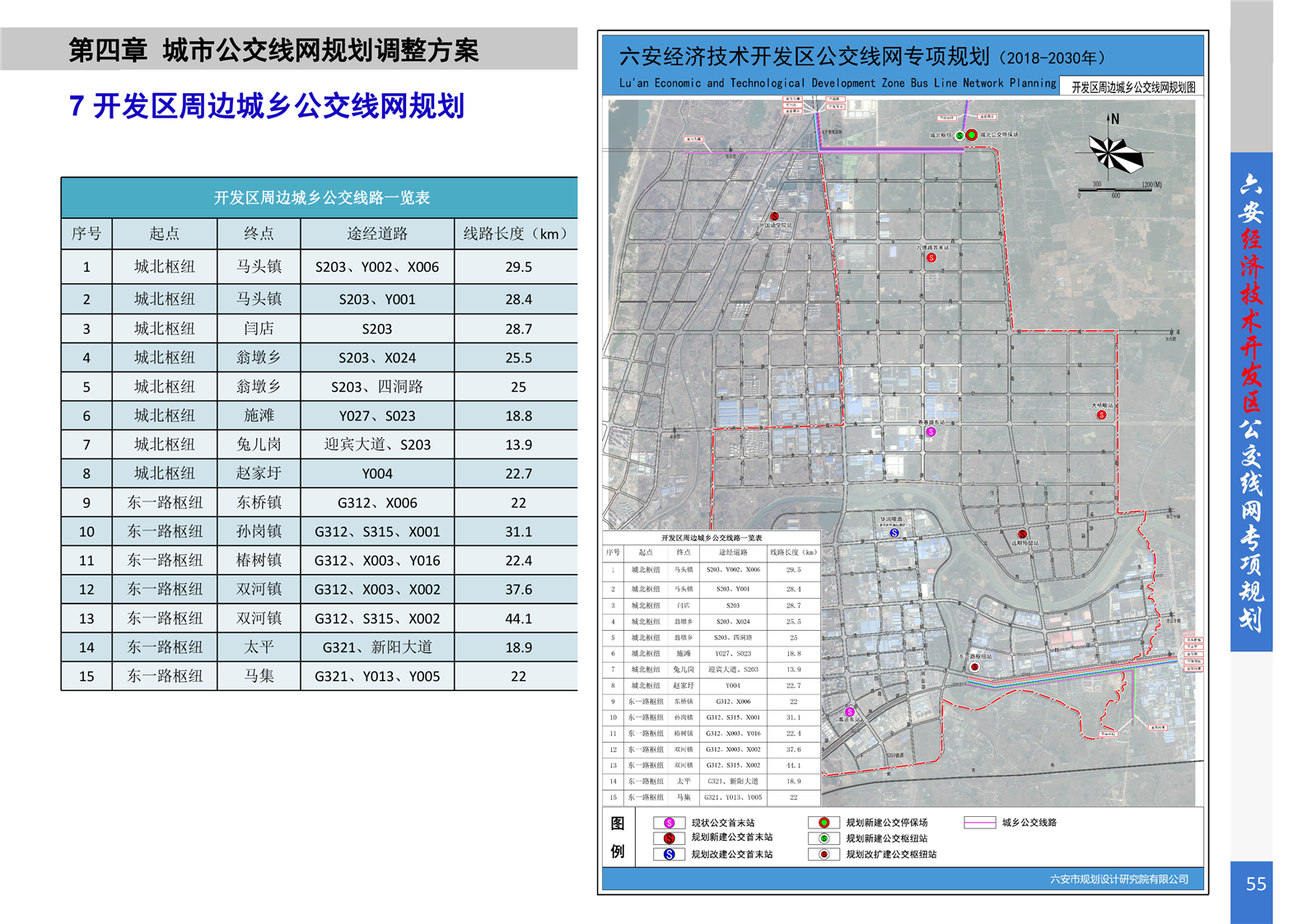
Task: Click the 远期预留站 red marker on the map
Action: tap(1022, 534)
